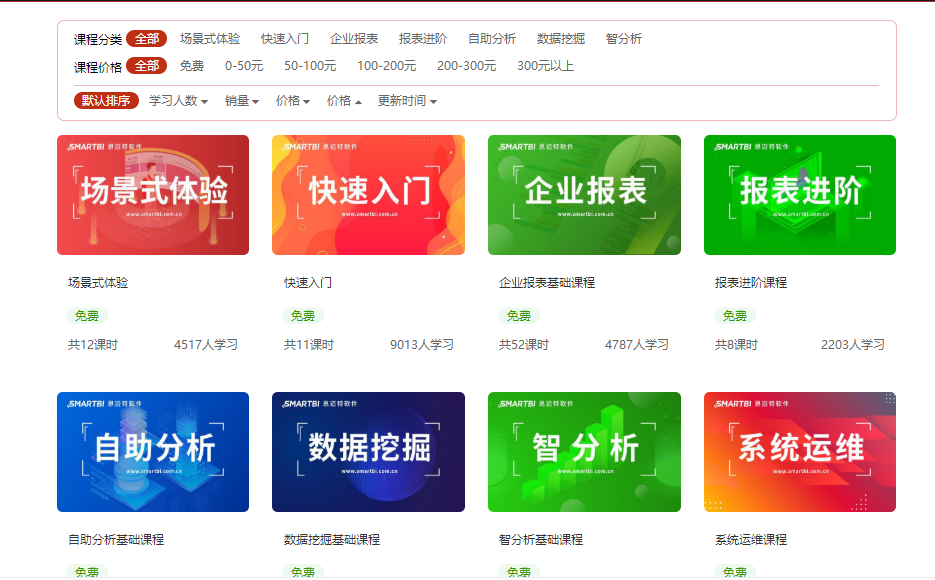Sort by 价格 with the down arrow
Screen dimensions: 935x580
(x=293, y=101)
